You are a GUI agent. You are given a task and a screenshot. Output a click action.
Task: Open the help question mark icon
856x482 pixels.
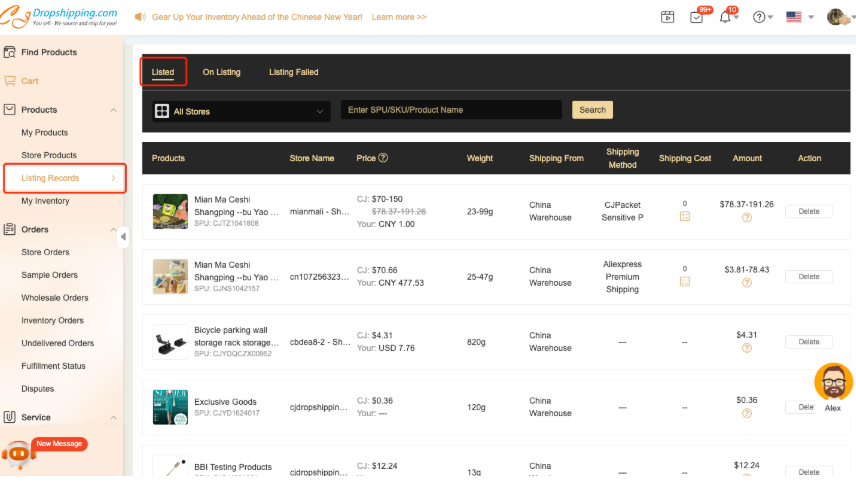point(760,17)
